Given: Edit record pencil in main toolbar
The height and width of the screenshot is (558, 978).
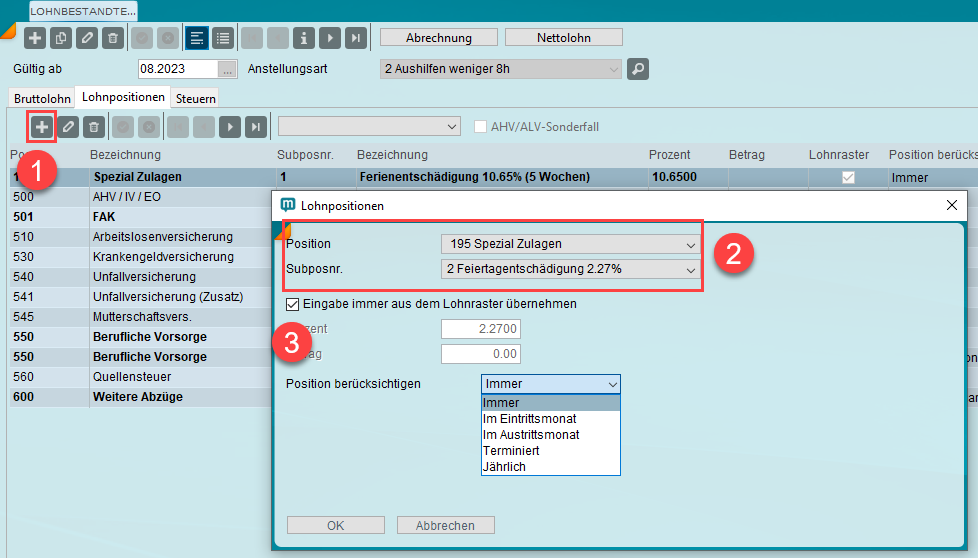Looking at the screenshot, I should click(x=87, y=38).
